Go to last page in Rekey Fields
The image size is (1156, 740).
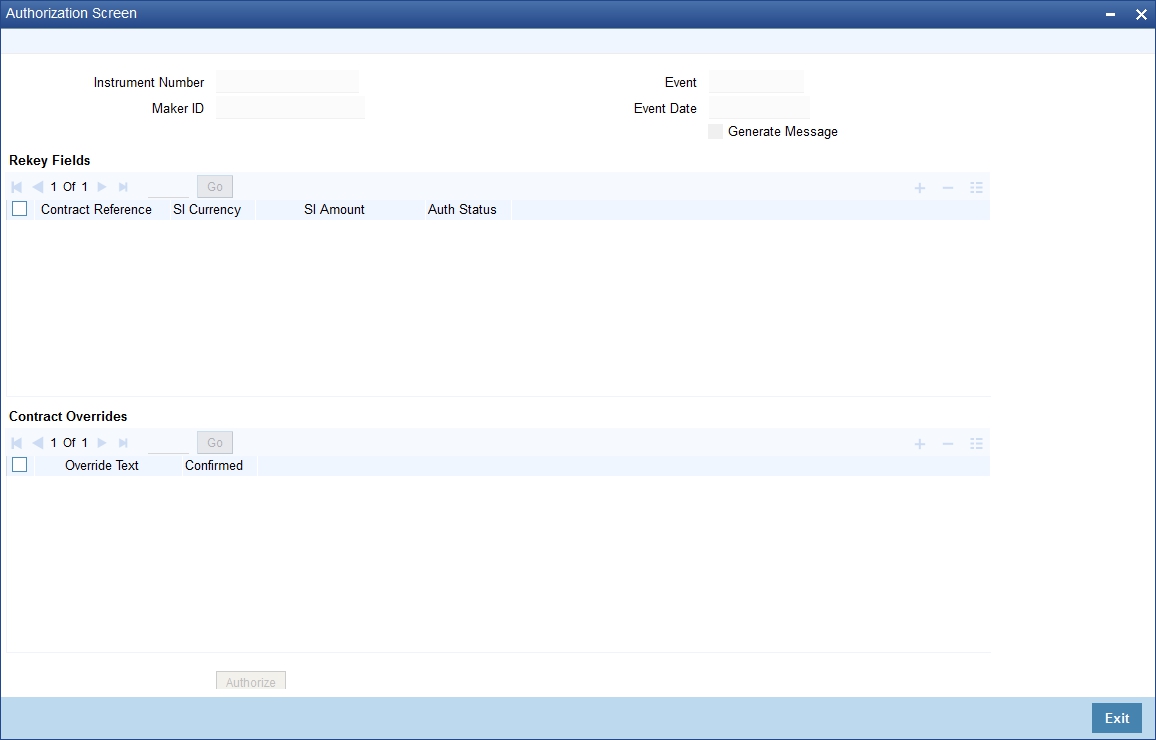pyautogui.click(x=123, y=187)
